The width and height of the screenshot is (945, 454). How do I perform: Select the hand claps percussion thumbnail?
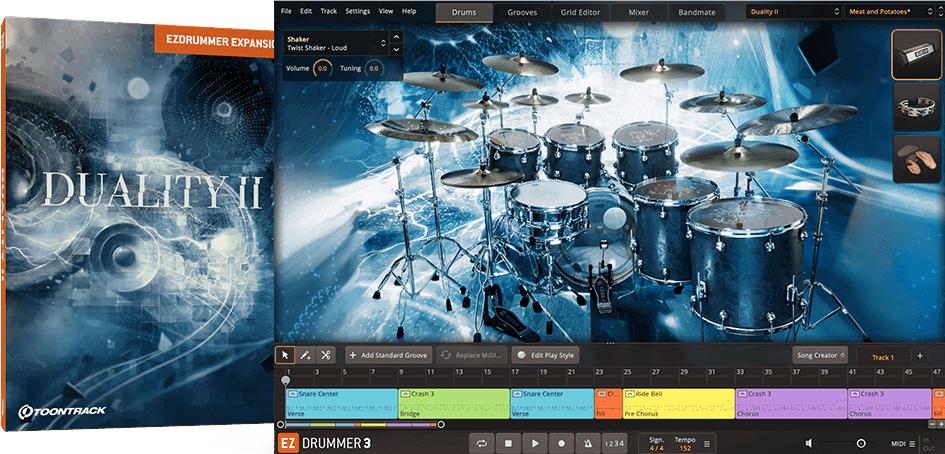click(x=917, y=159)
